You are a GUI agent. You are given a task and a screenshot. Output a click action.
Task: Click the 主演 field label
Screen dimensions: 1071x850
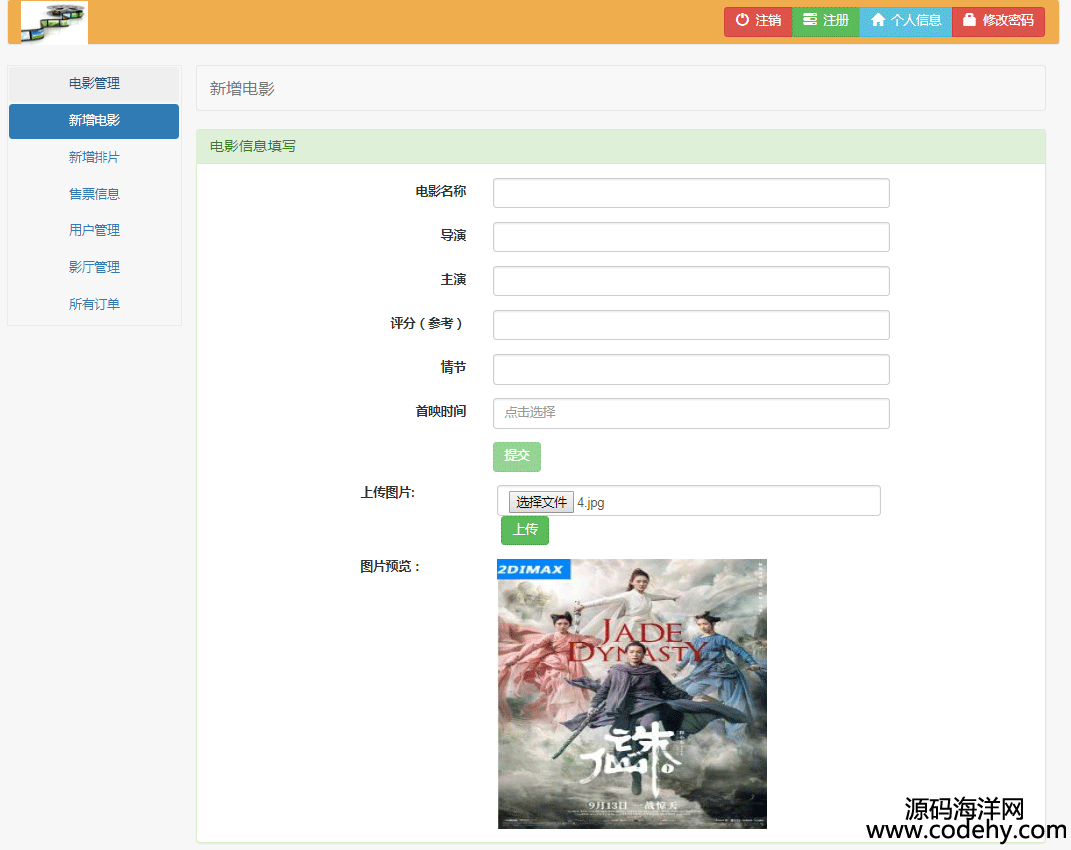[x=454, y=279]
